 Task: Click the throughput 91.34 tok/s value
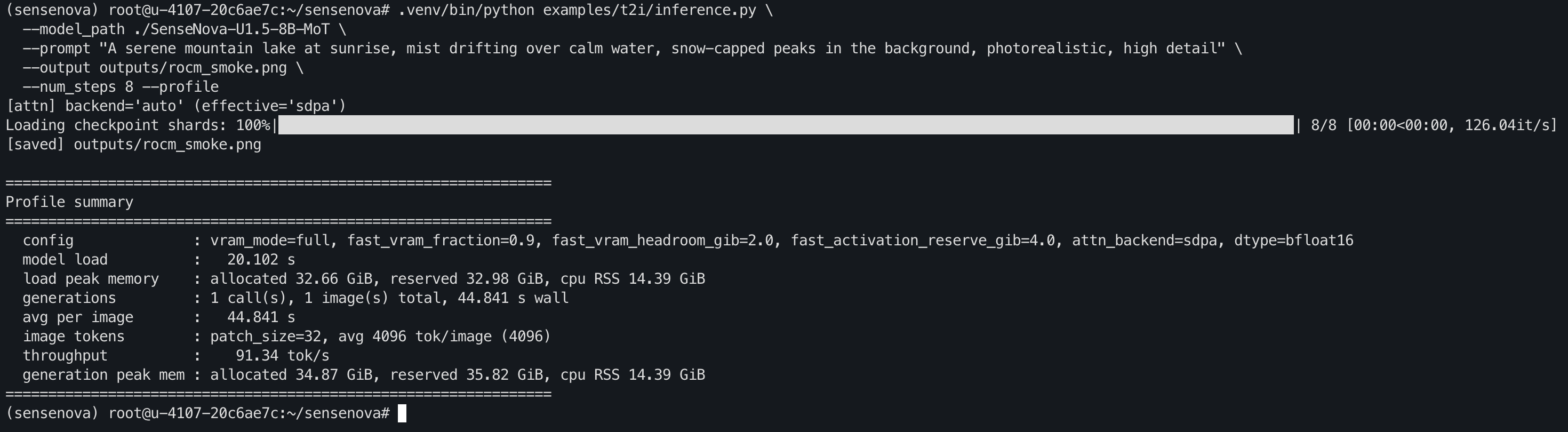click(283, 355)
